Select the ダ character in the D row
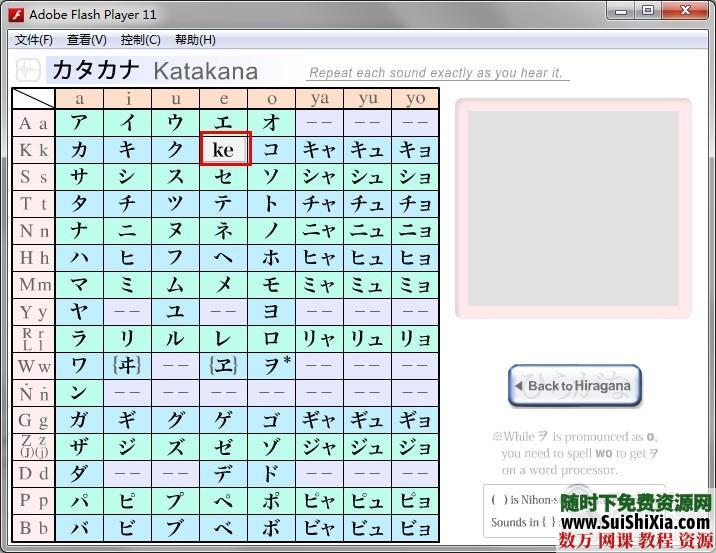This screenshot has width=716, height=553. click(79, 473)
